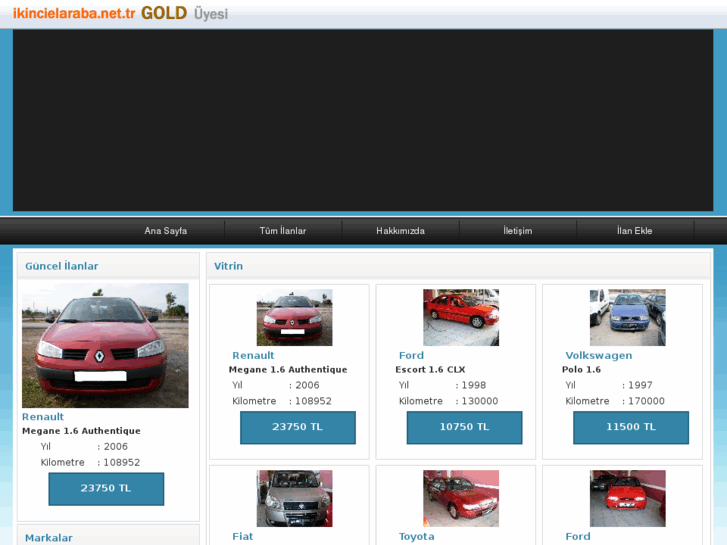
Task: Click the ikincielaraba.net.tr GOLD logo
Action: pyautogui.click(x=120, y=14)
